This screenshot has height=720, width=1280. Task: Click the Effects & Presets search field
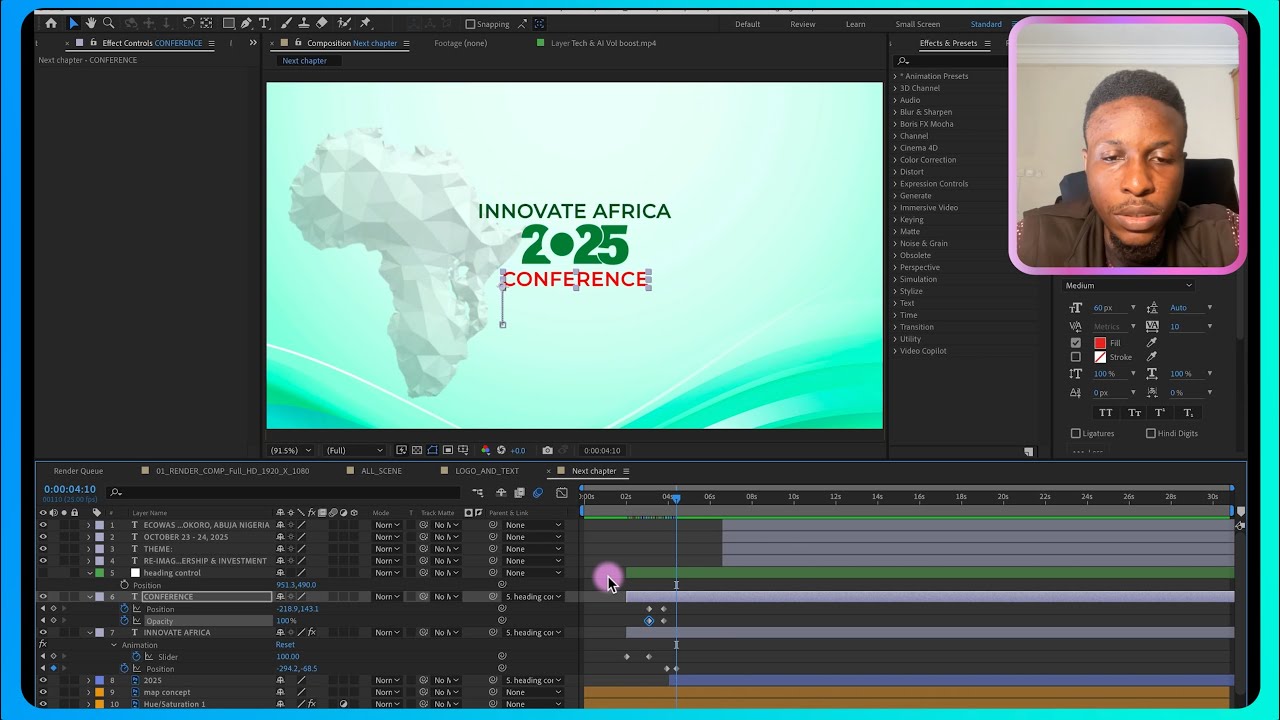[x=951, y=60]
